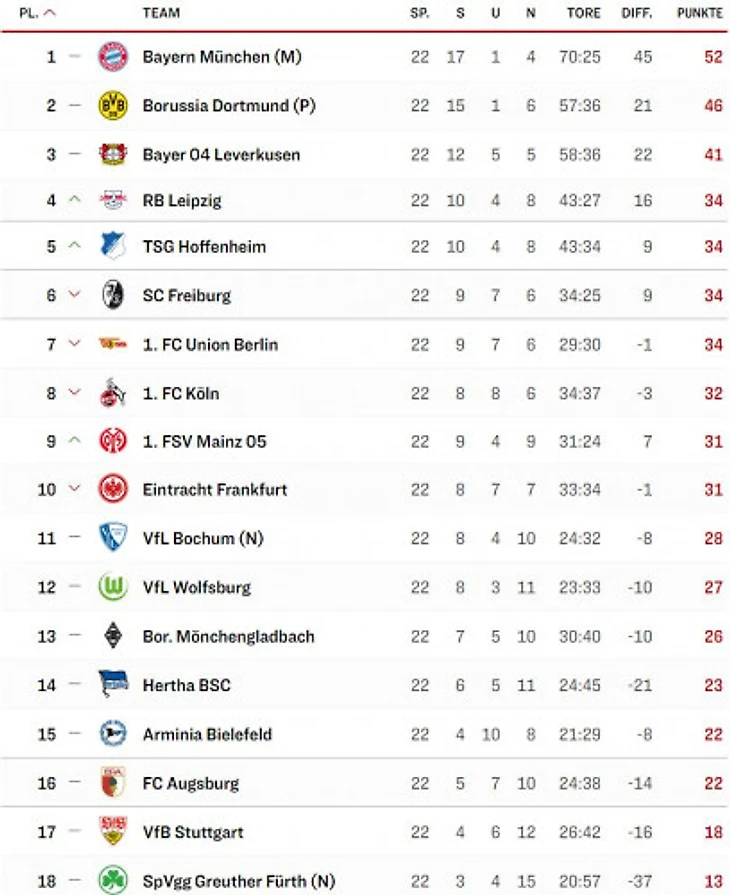Image resolution: width=730 pixels, height=895 pixels.
Task: Select the RB Leipzig logo
Action: point(113,200)
